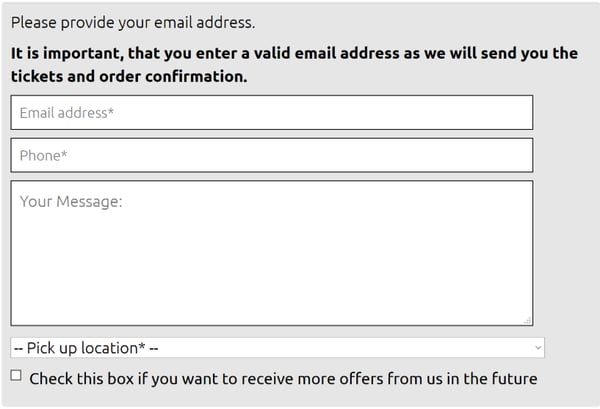Viewport: 600px width, 409px height.
Task: Click the right end of the Email field
Action: 510,113
